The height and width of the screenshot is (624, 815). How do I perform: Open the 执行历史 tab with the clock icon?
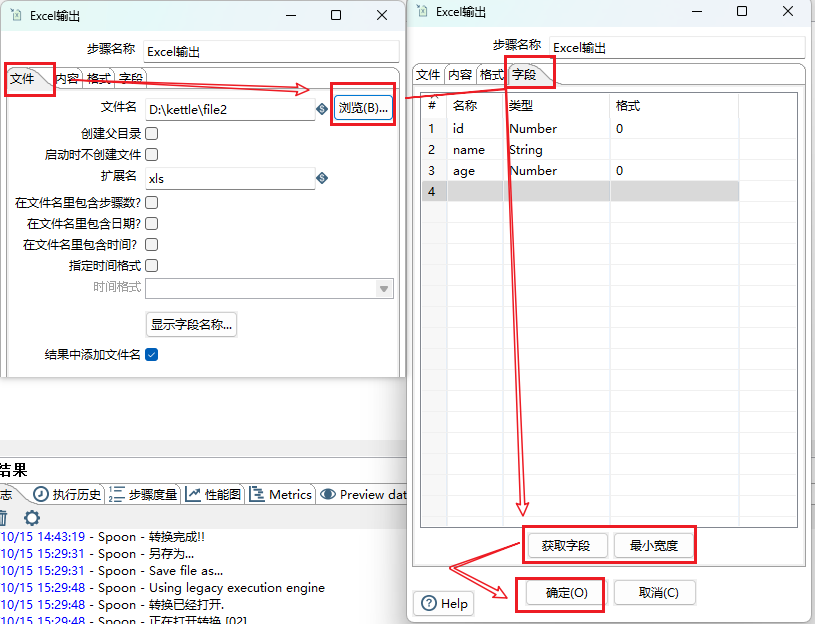(x=67, y=494)
